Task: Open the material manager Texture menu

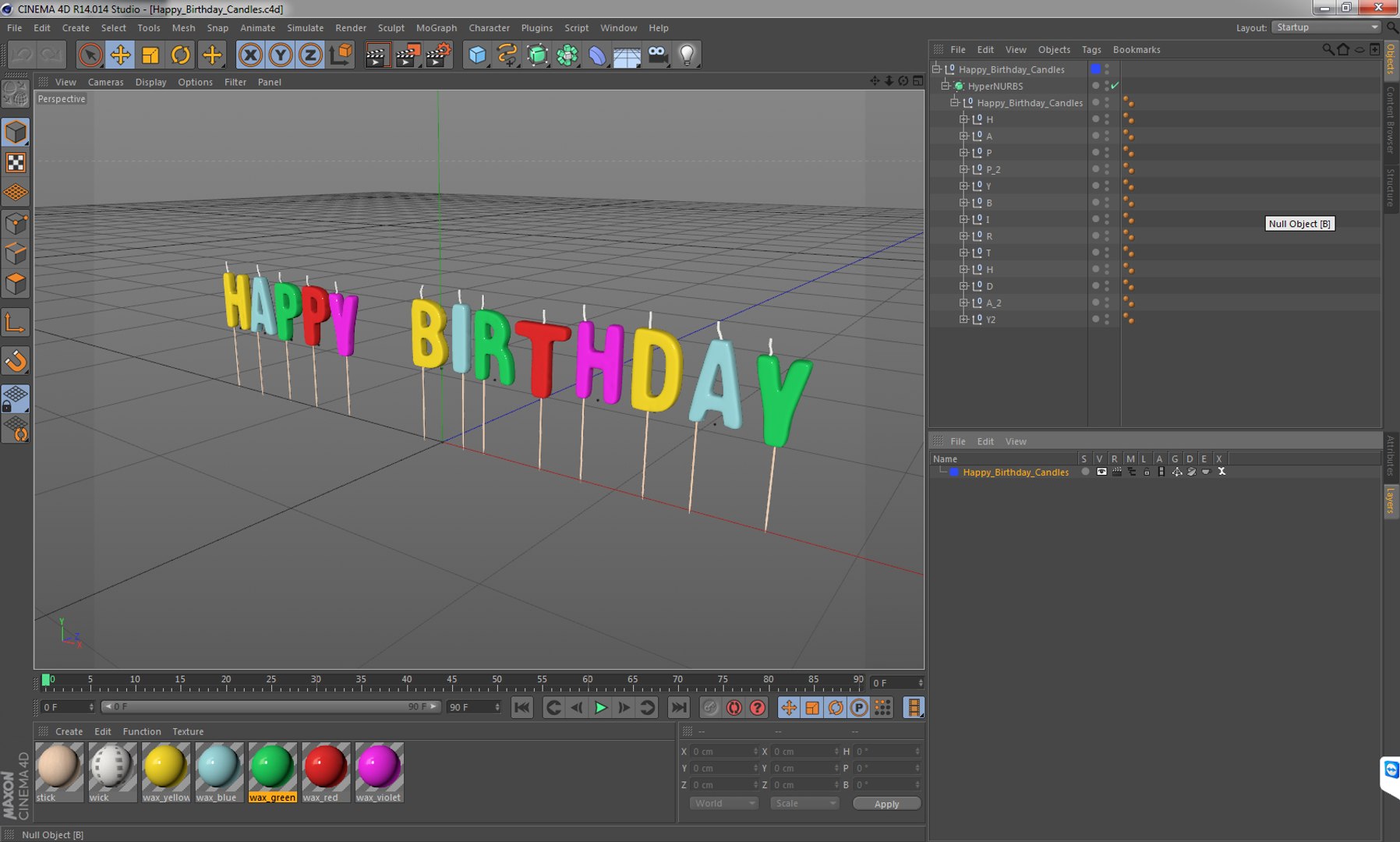Action: point(187,731)
